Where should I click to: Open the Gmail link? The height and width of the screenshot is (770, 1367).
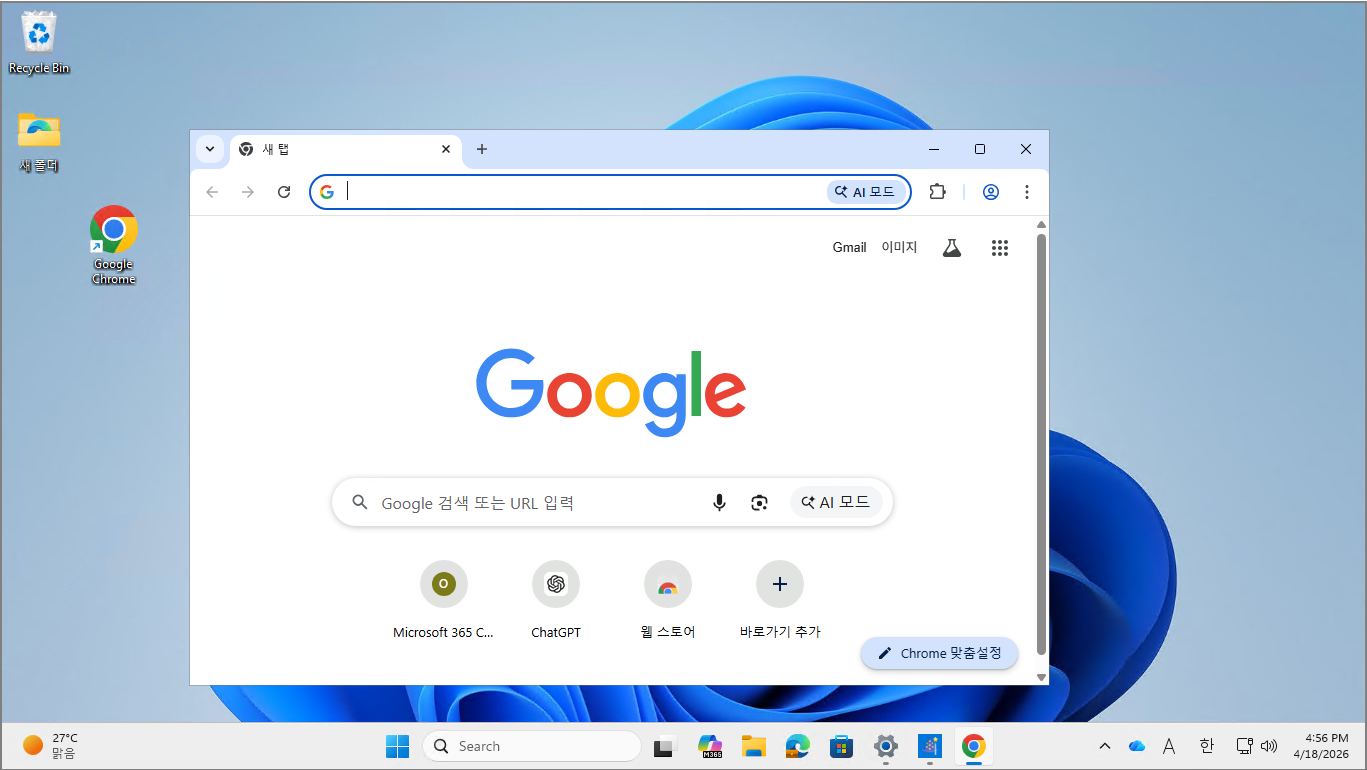pyautogui.click(x=849, y=247)
